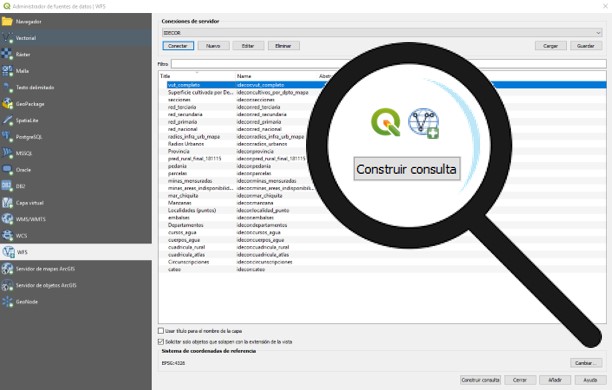Select the 'Departamentos' layer row

coord(382,225)
